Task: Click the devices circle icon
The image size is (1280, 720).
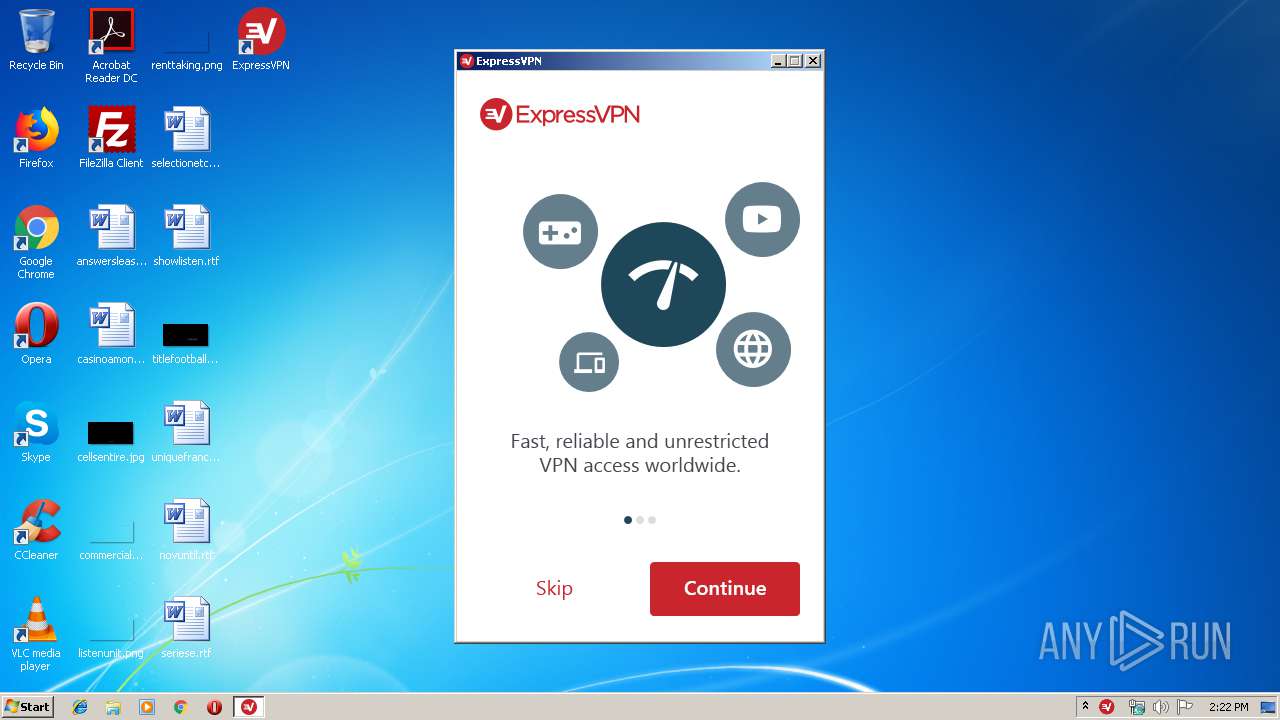Action: coord(589,362)
